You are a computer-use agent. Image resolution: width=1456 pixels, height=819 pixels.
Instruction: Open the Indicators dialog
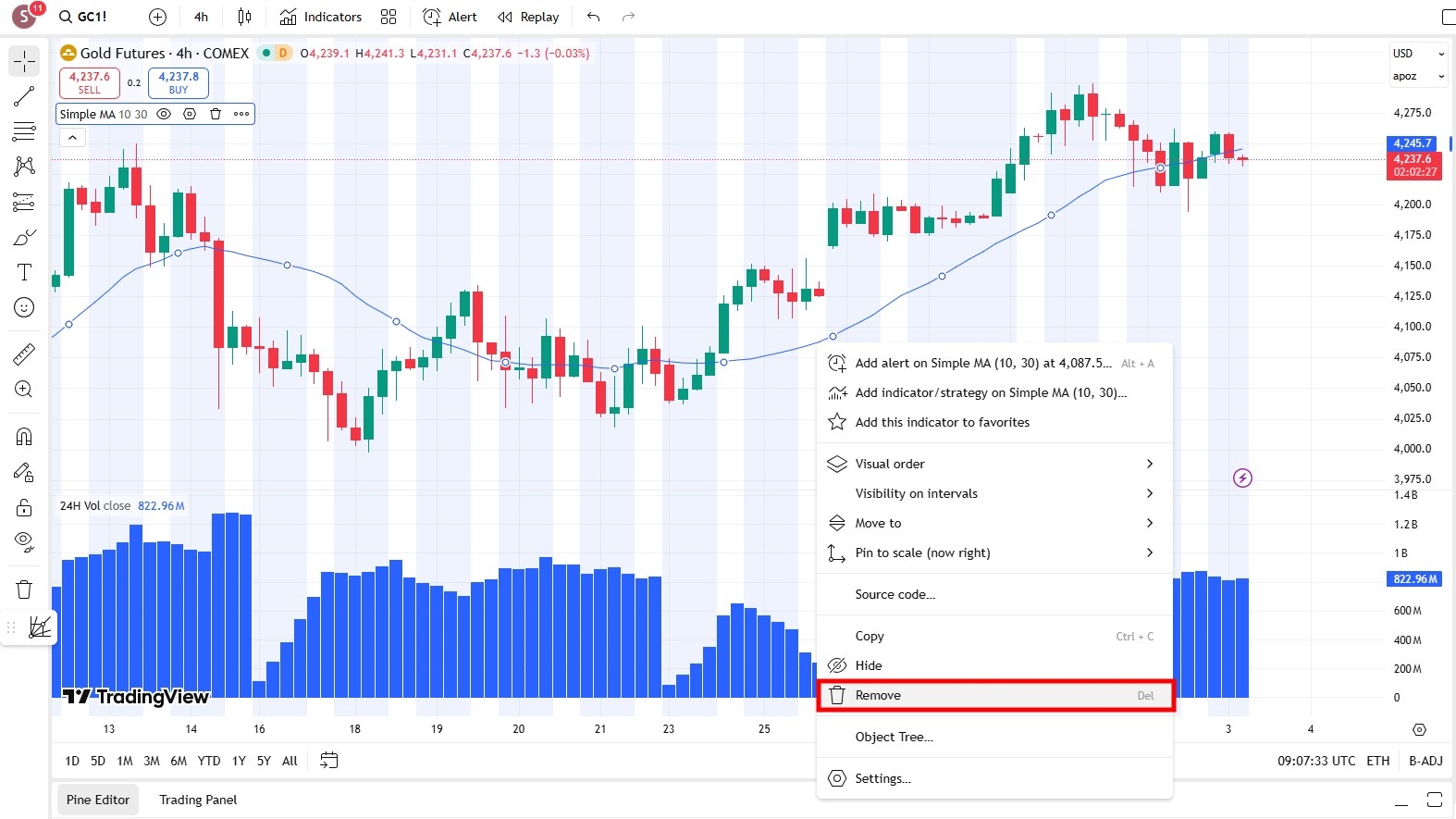321,17
